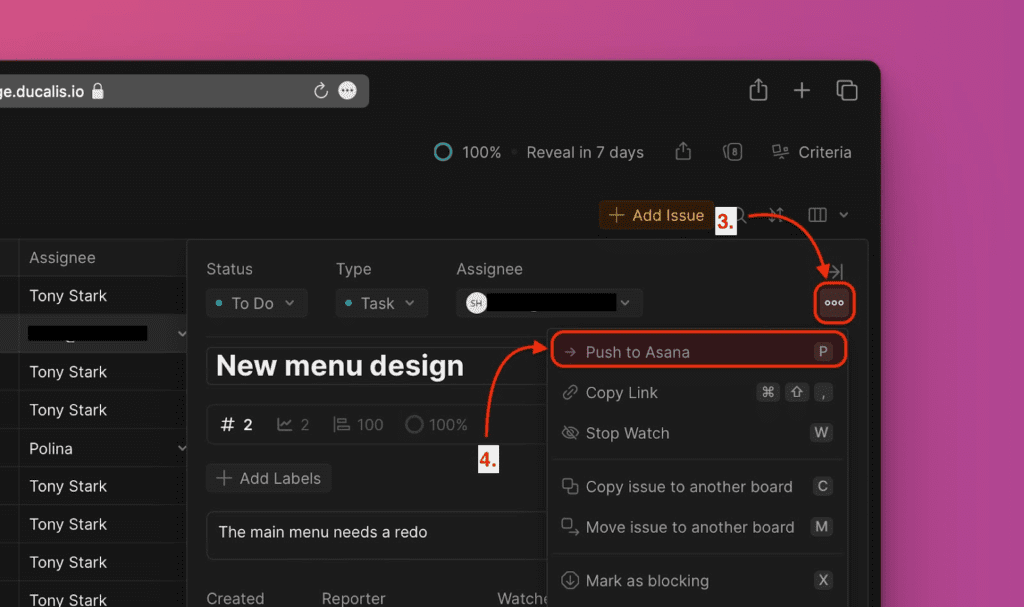Click the circular 100% progress indicator
The image size is (1024, 607).
point(442,151)
